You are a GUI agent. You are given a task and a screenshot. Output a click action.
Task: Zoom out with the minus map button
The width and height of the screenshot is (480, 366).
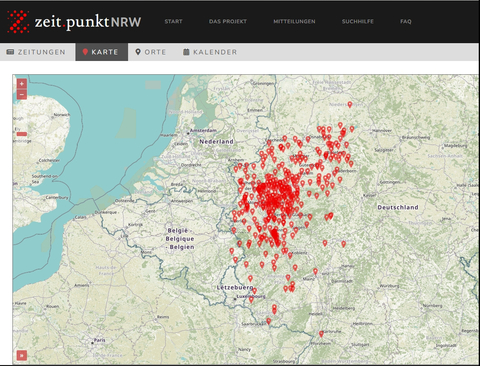22,95
